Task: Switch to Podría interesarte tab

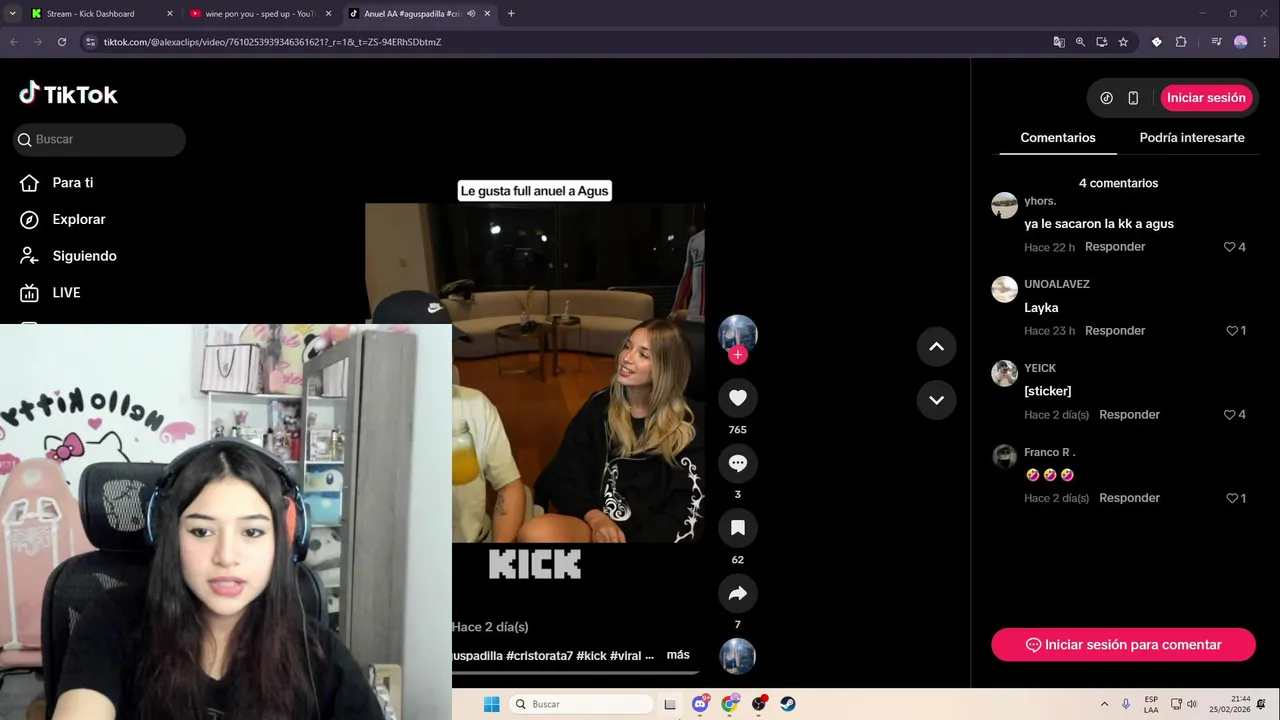Action: (x=1192, y=138)
